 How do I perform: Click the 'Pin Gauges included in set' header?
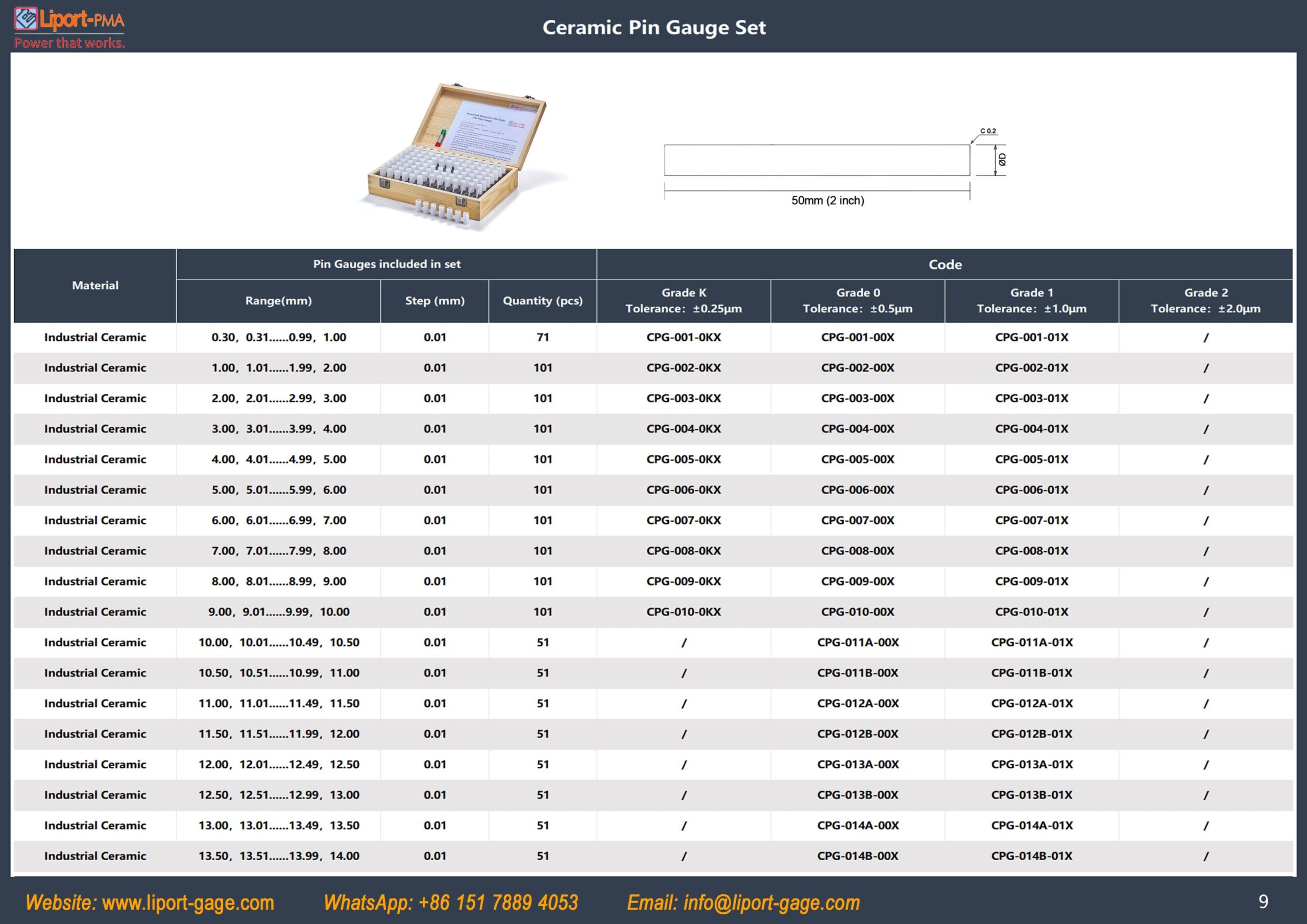click(x=386, y=264)
